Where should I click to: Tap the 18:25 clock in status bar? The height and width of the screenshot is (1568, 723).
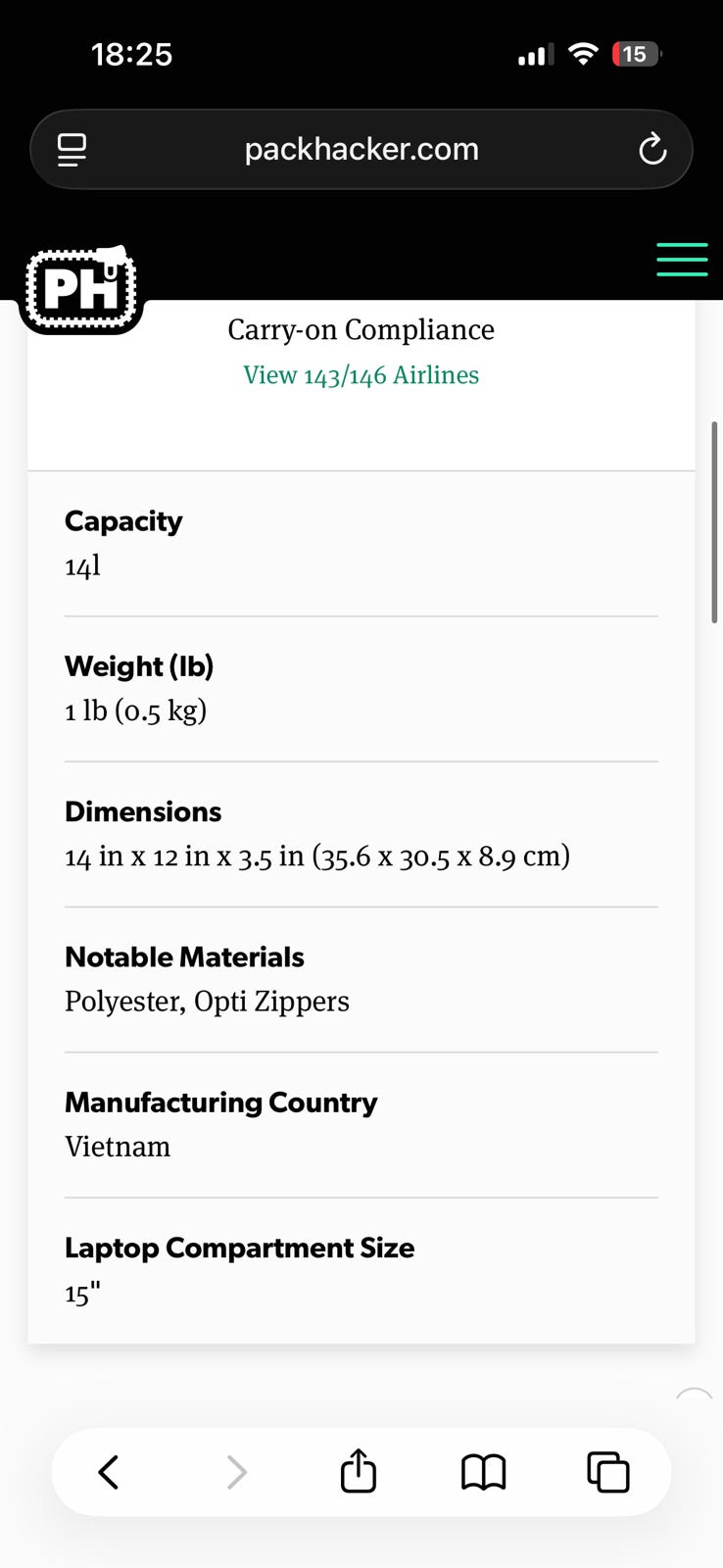click(131, 54)
